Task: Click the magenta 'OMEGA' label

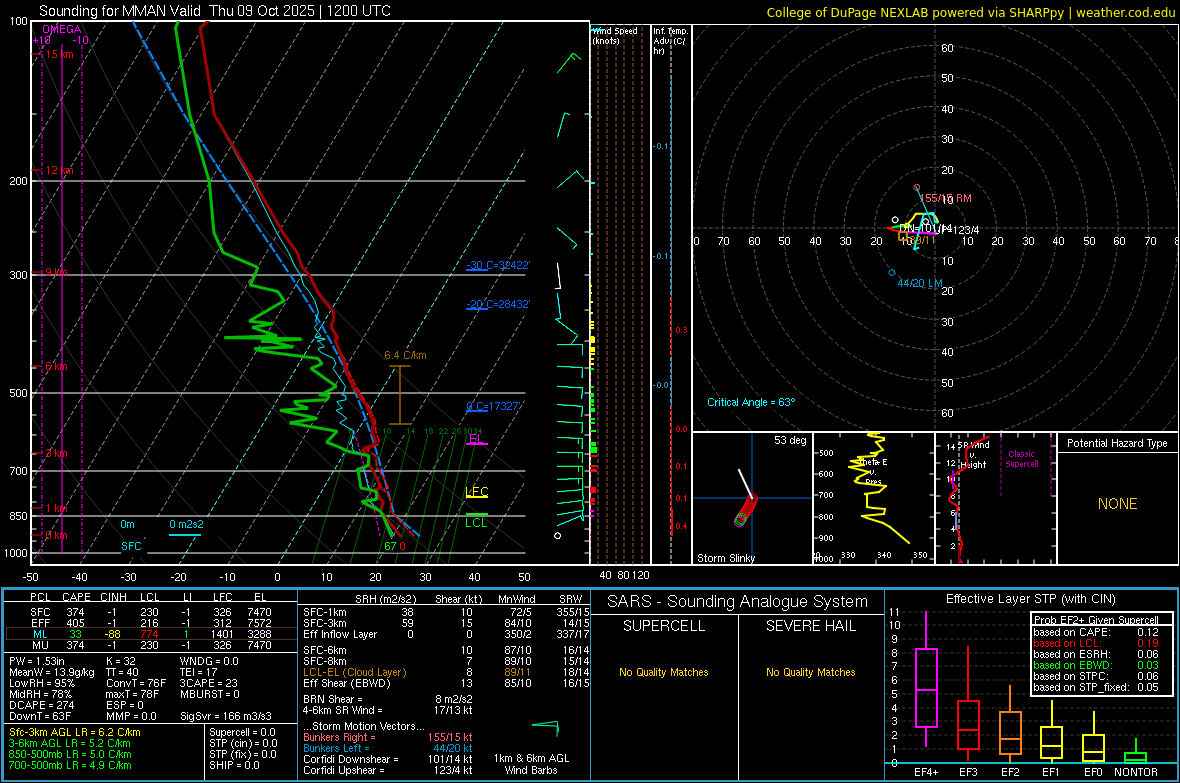Action: 62,29
